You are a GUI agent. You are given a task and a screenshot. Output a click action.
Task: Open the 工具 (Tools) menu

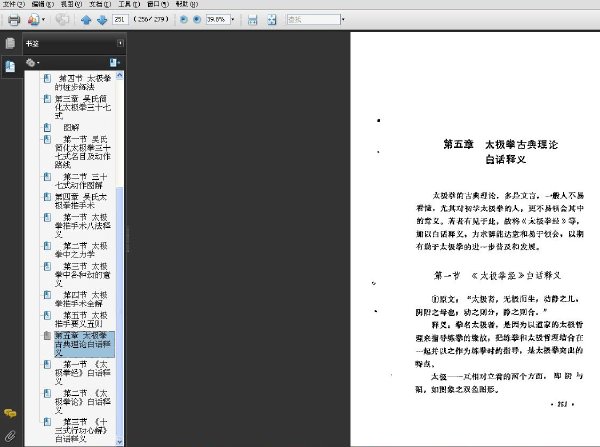[x=129, y=4]
